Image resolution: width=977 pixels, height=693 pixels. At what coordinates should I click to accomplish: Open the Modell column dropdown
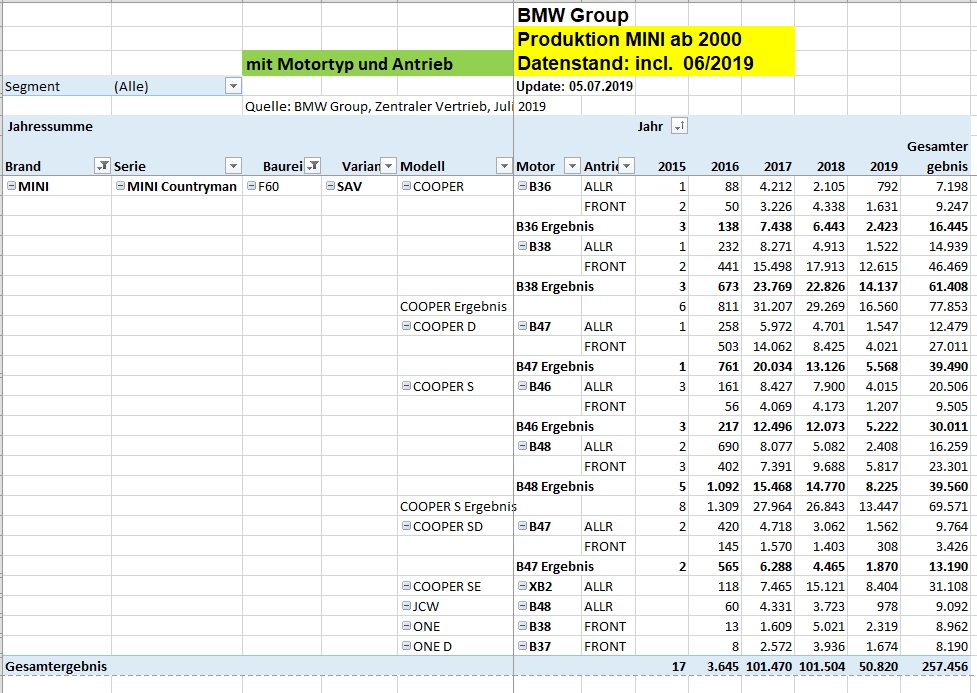[502, 166]
